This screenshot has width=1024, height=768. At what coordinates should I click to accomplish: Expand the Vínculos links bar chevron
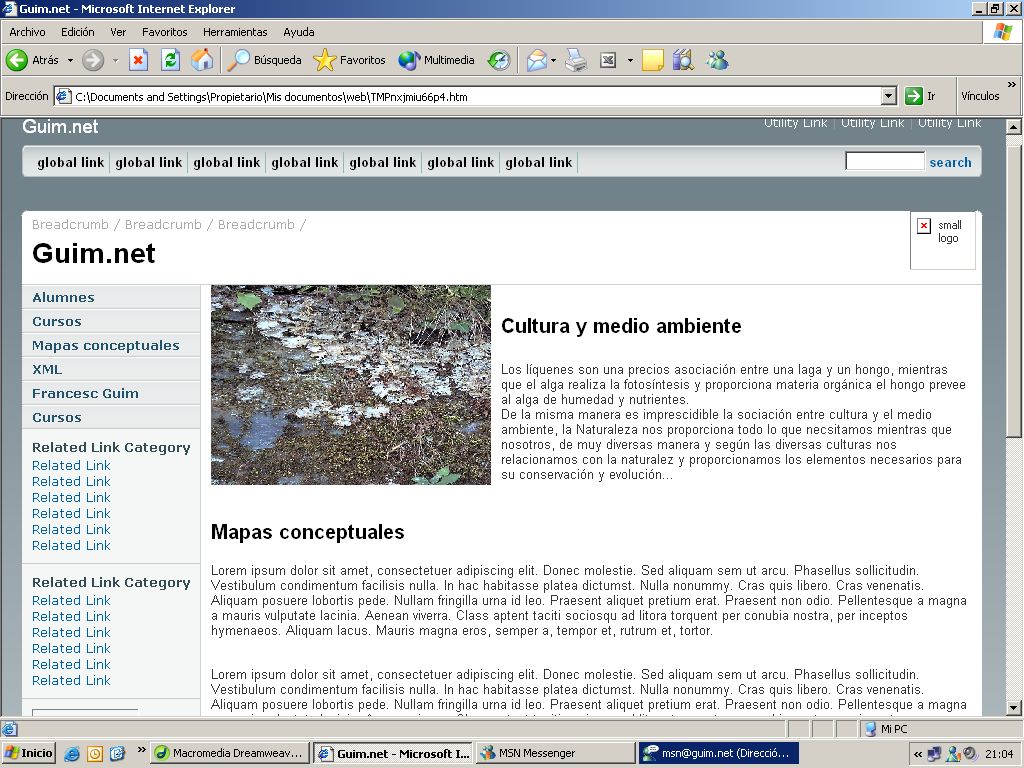pyautogui.click(x=1011, y=85)
